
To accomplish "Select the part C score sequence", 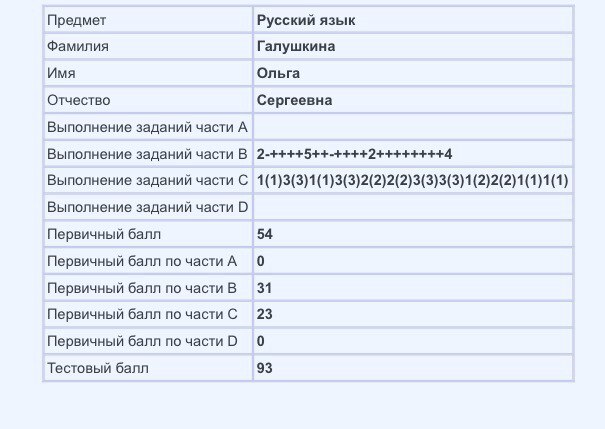I will click(x=412, y=180).
